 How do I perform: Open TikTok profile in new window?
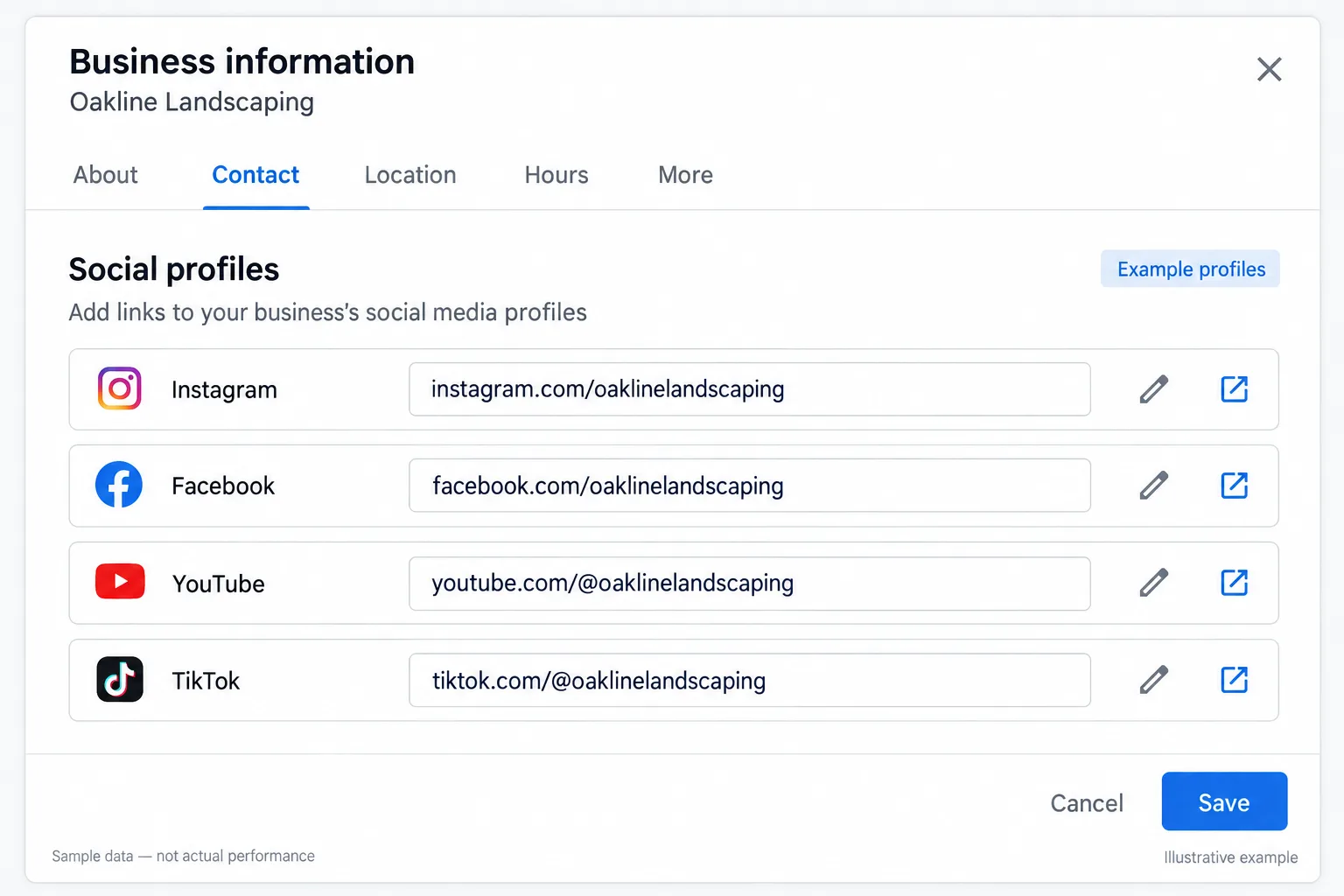[1234, 679]
